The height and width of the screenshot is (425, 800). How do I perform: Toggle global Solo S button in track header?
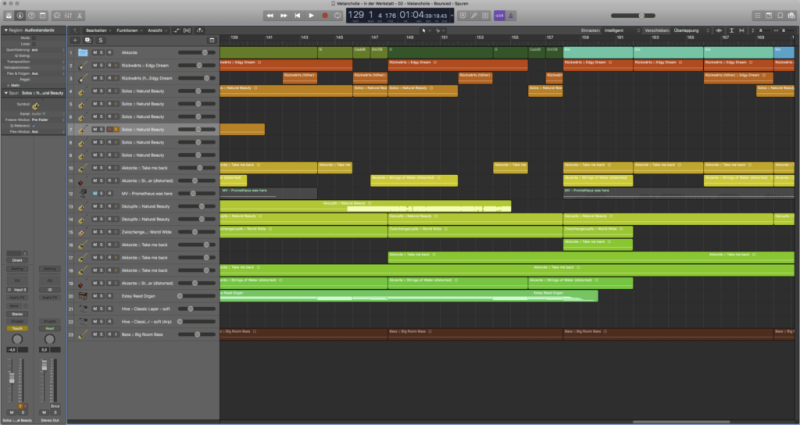tap(101, 40)
